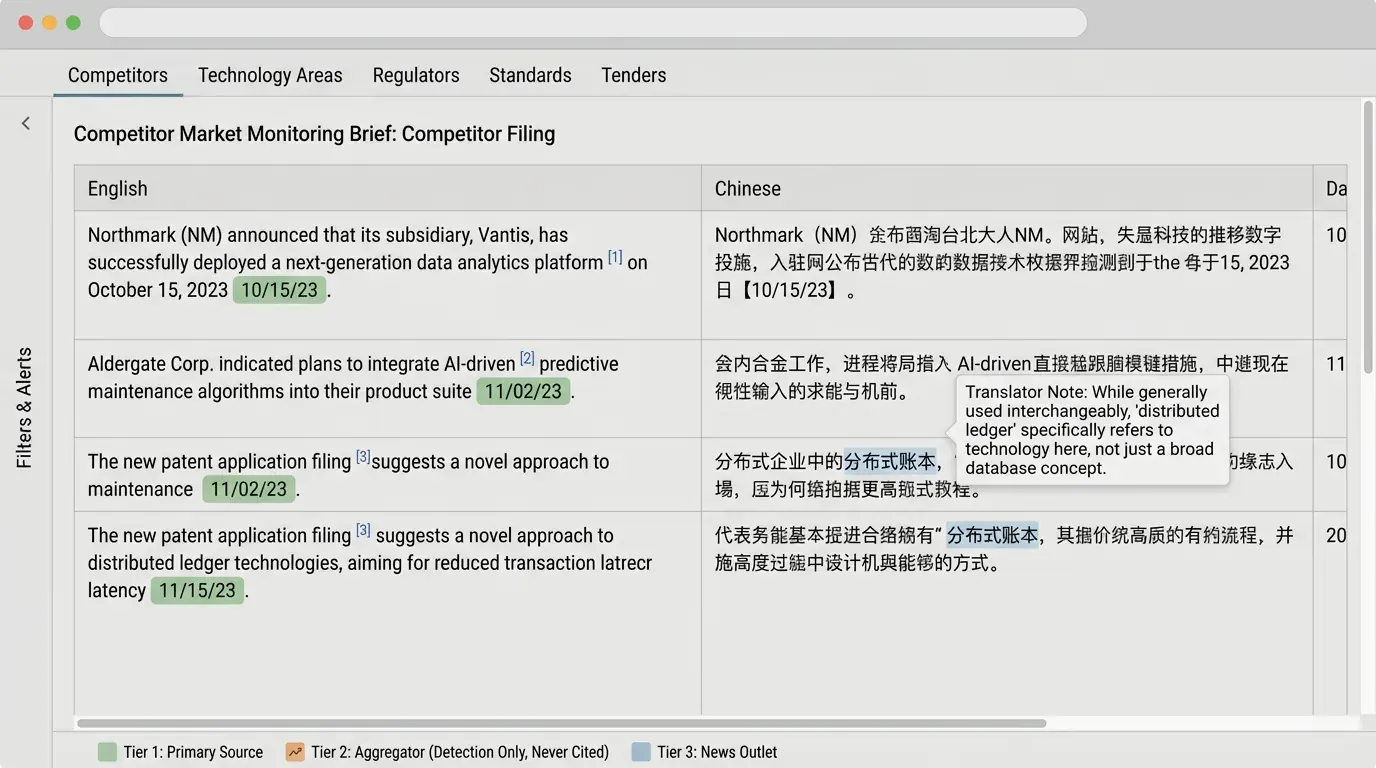The width and height of the screenshot is (1376, 768).
Task: Click the Chinese column header
Action: coord(1007,188)
